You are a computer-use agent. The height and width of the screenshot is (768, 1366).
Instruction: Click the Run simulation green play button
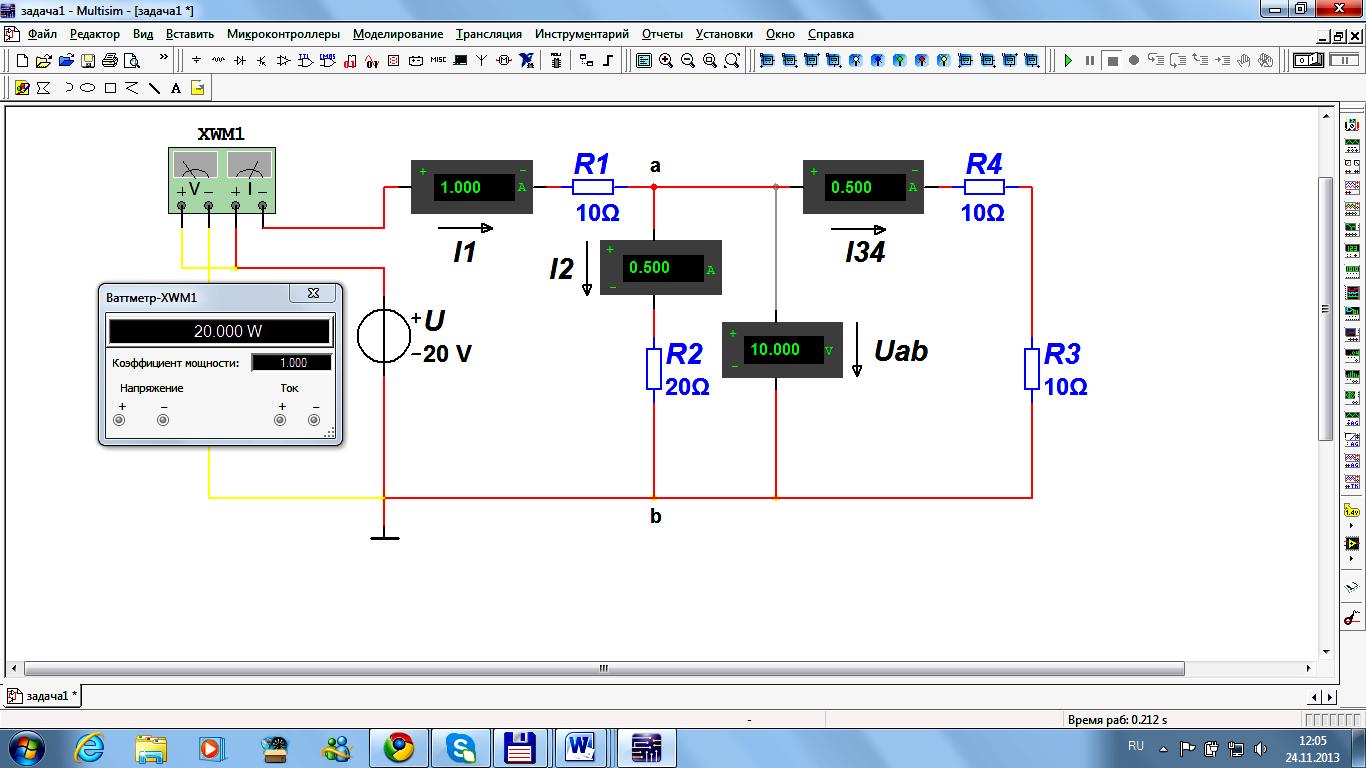tap(1068, 61)
